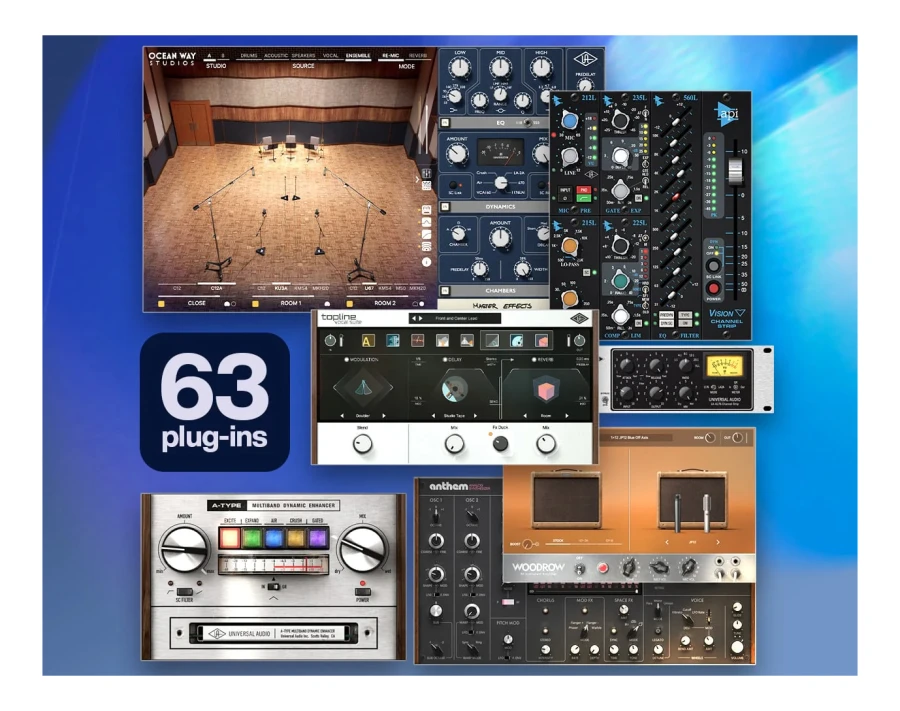Click the red lit switch on Woodrow amp panel
The width and height of the screenshot is (900, 711).
603,568
